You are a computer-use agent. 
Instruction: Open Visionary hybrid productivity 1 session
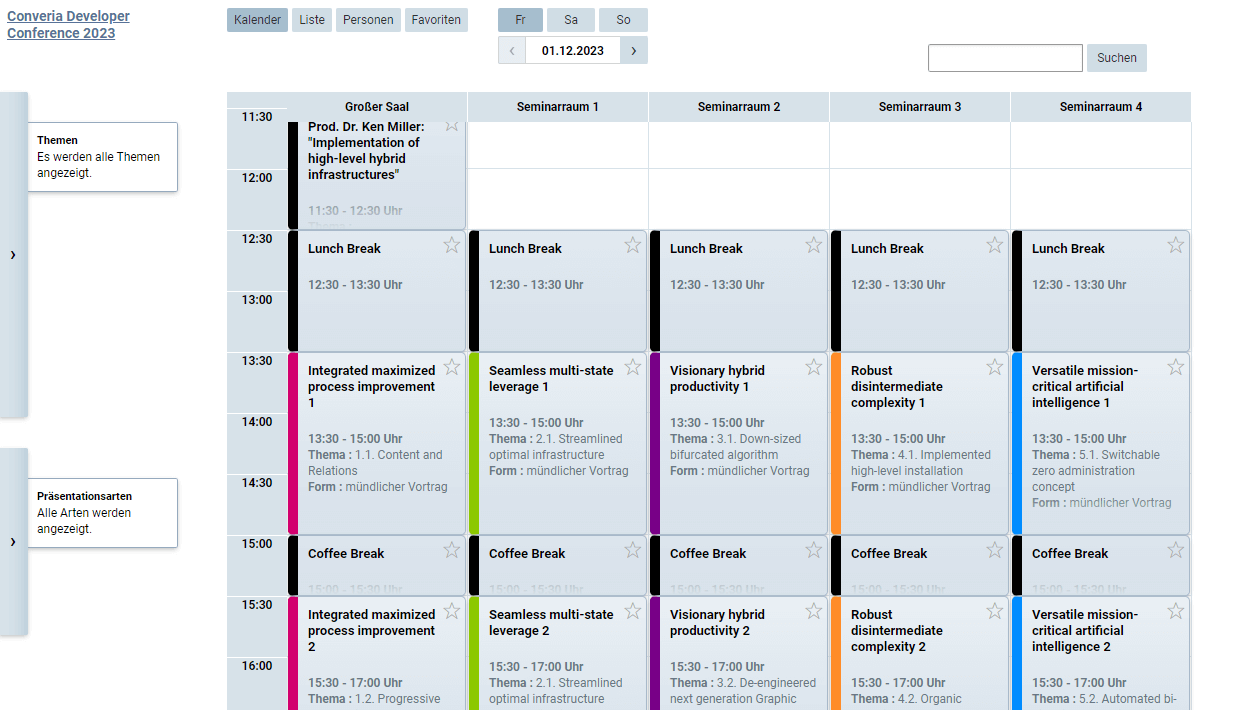pyautogui.click(x=739, y=443)
